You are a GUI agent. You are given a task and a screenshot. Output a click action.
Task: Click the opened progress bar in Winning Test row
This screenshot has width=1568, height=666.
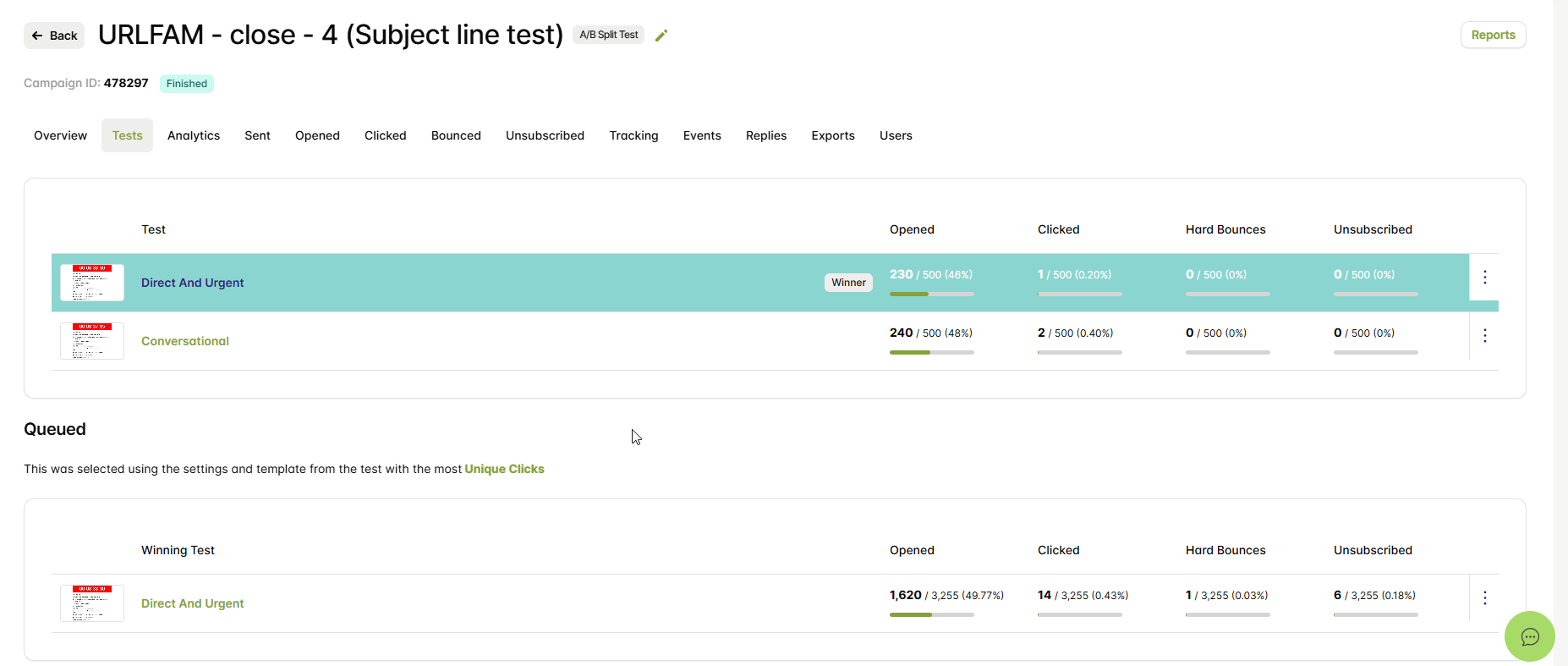click(932, 614)
